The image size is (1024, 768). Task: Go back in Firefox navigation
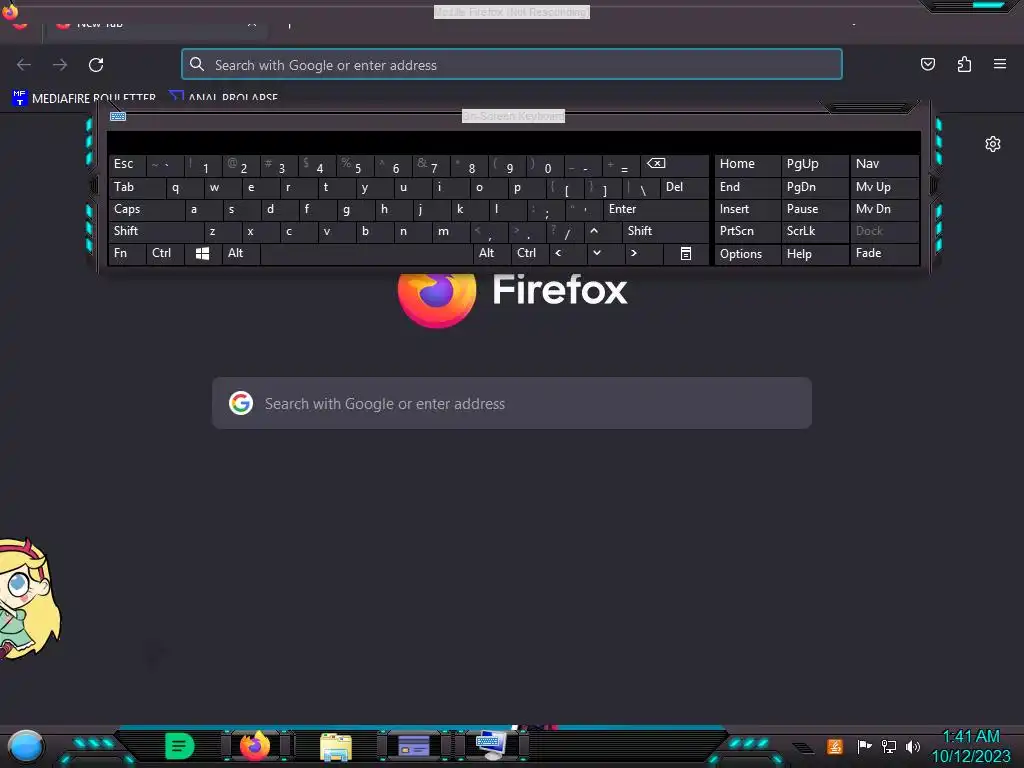pos(24,65)
